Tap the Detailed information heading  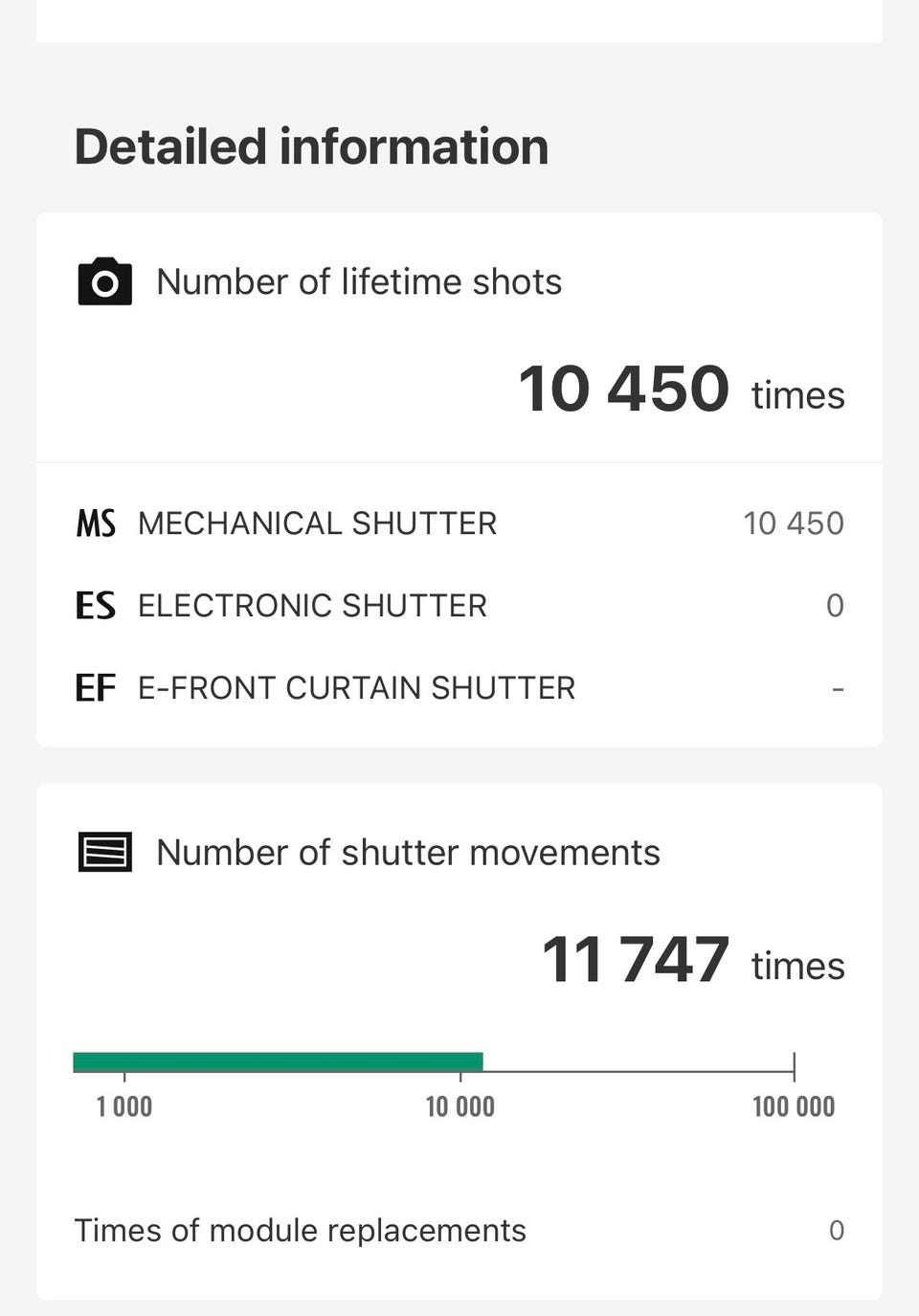(x=311, y=146)
